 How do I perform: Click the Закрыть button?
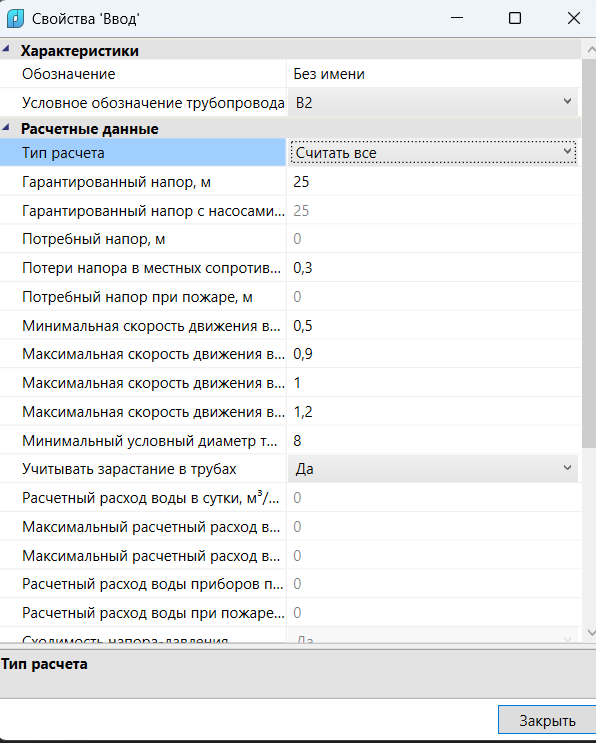[x=547, y=721]
